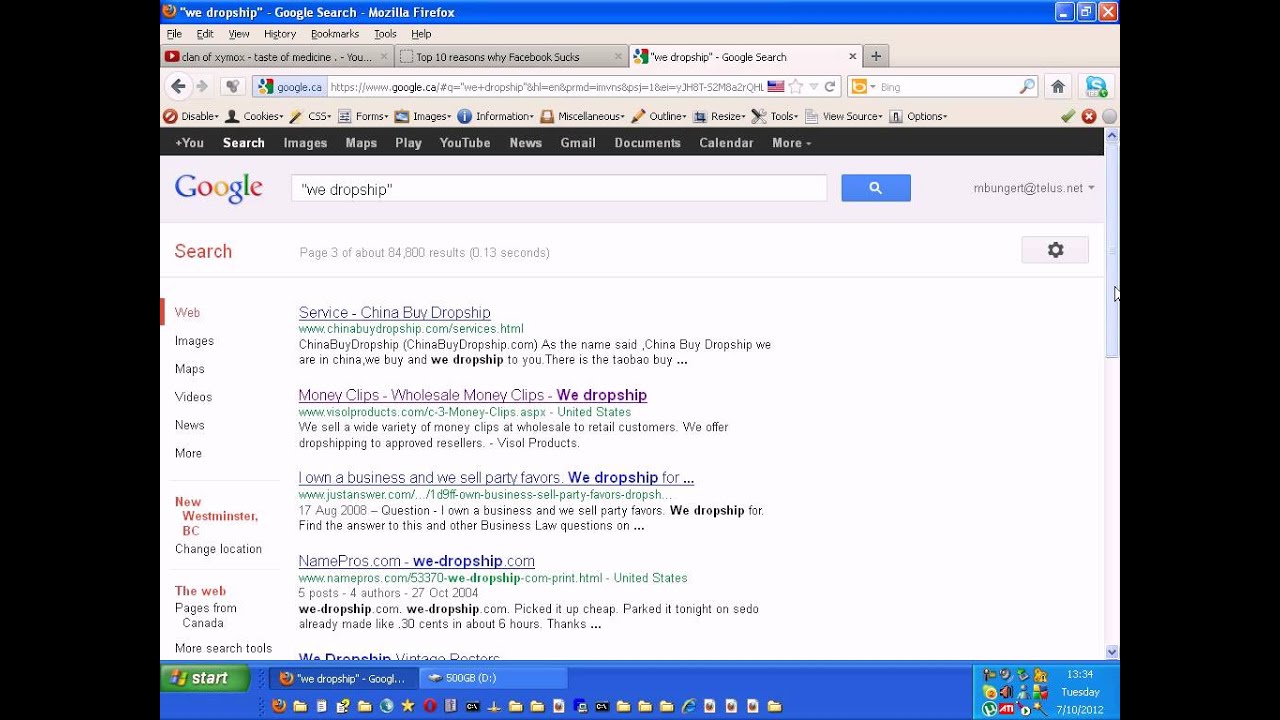Click US flag icon in address bar
Image resolution: width=1280 pixels, height=720 pixels.
[776, 87]
